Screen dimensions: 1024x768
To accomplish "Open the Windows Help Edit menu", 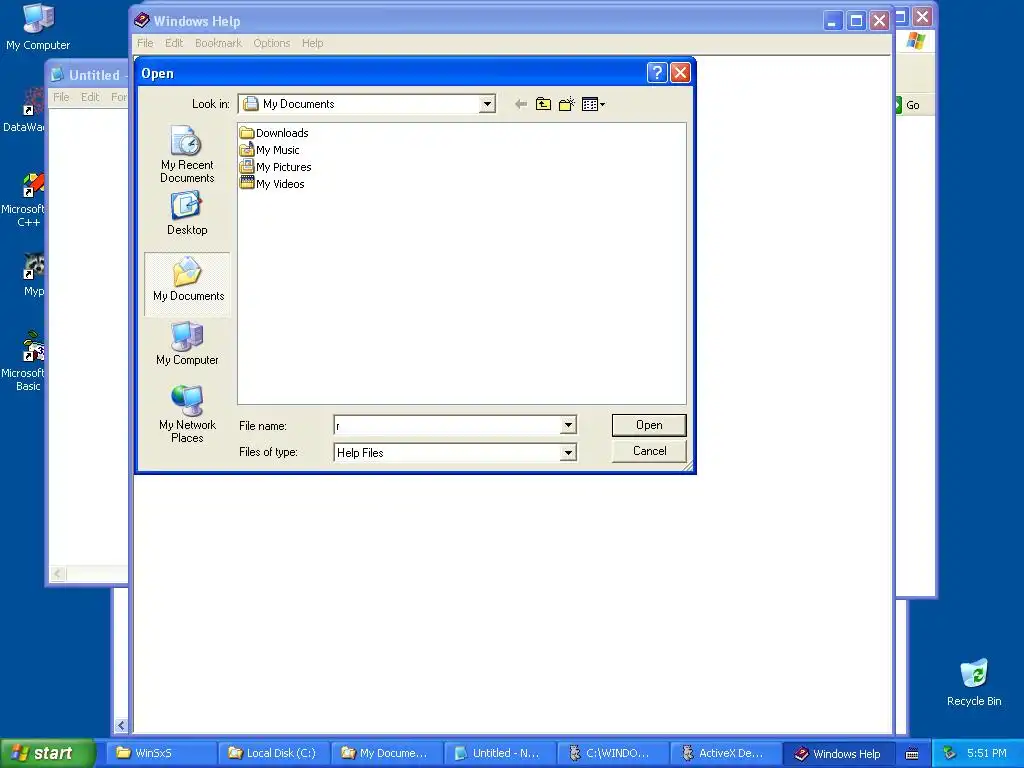I will 174,43.
